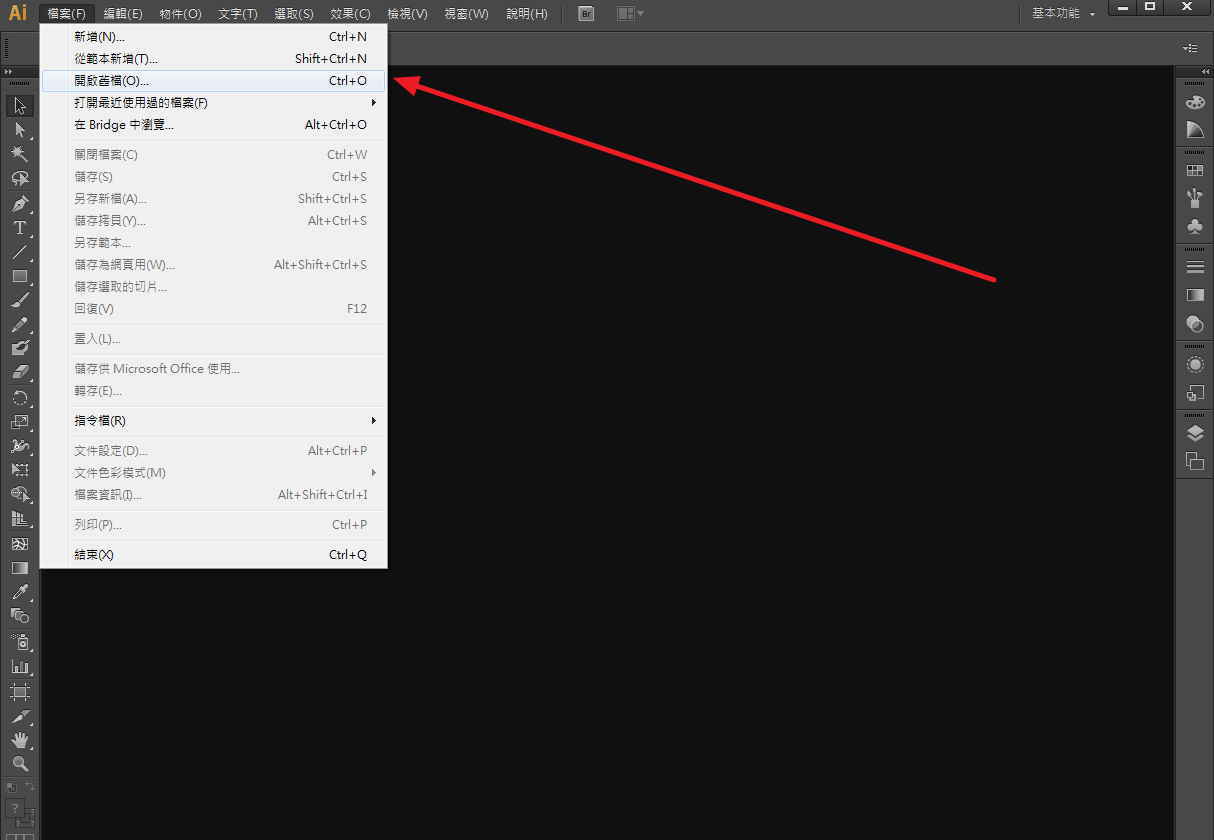The image size is (1214, 840).
Task: Select the Direct Selection tool (white arrow)
Action: pyautogui.click(x=19, y=130)
